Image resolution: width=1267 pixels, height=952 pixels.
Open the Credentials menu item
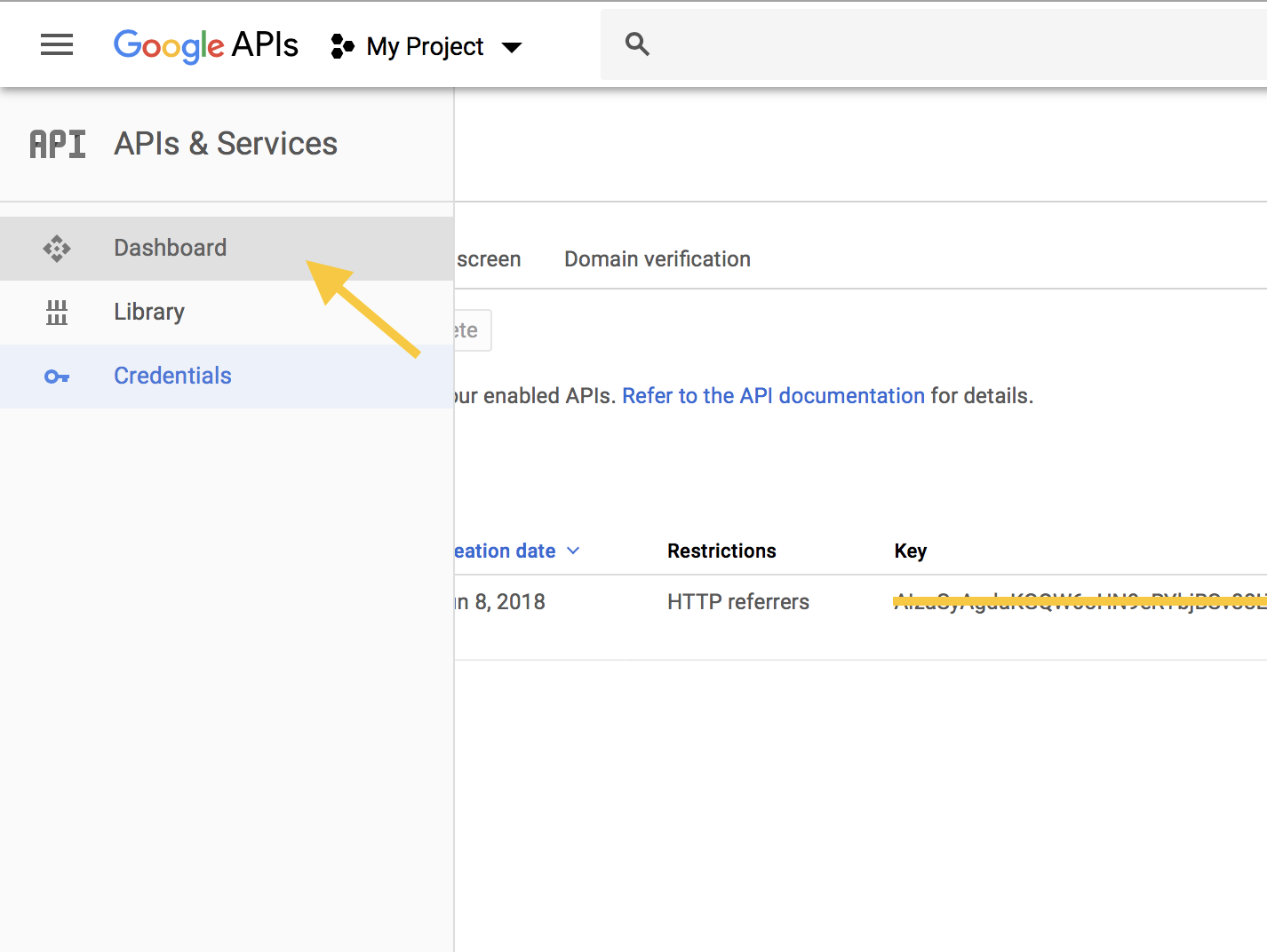pyautogui.click(x=227, y=377)
